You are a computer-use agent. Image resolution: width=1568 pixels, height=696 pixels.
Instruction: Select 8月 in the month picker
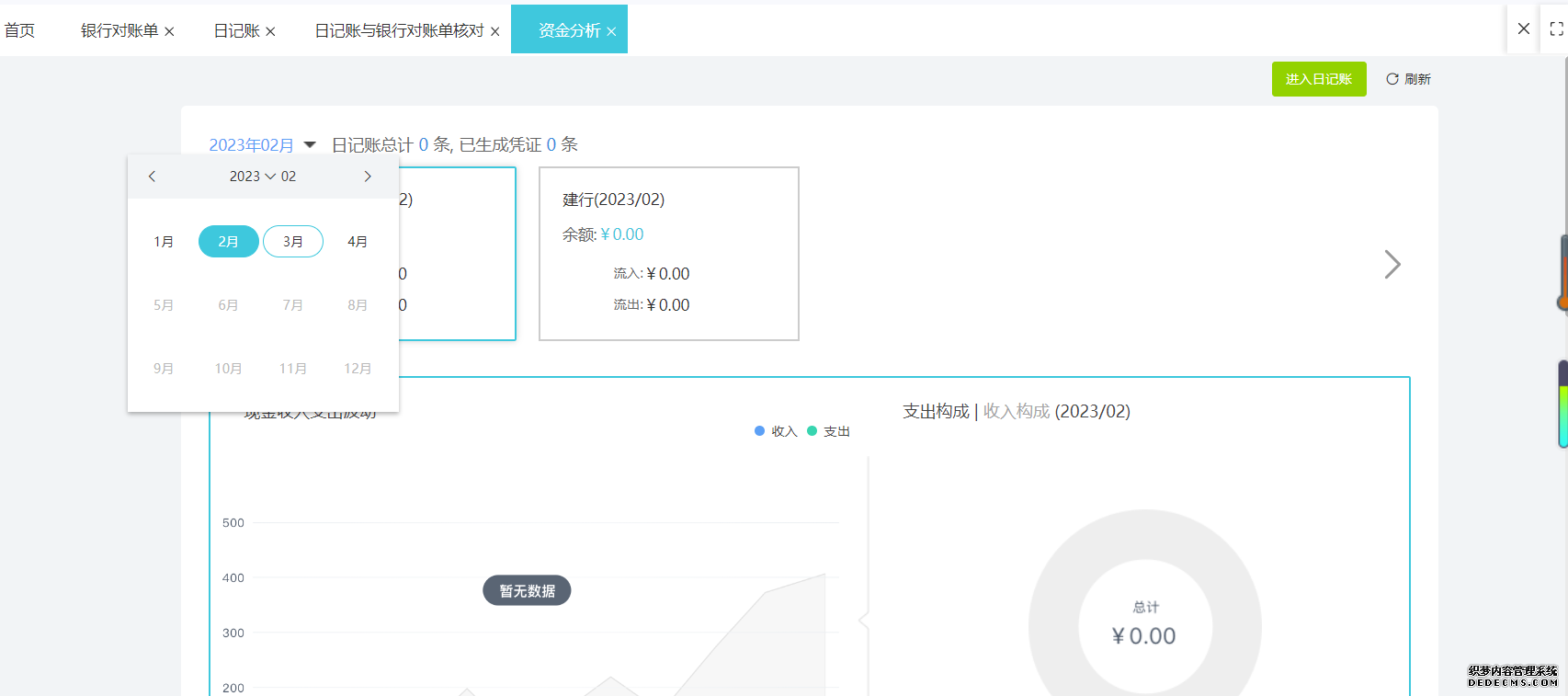[358, 304]
